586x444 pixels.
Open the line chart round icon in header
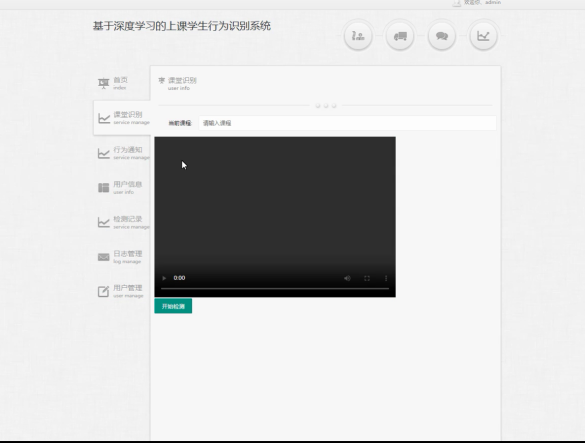tap(483, 36)
